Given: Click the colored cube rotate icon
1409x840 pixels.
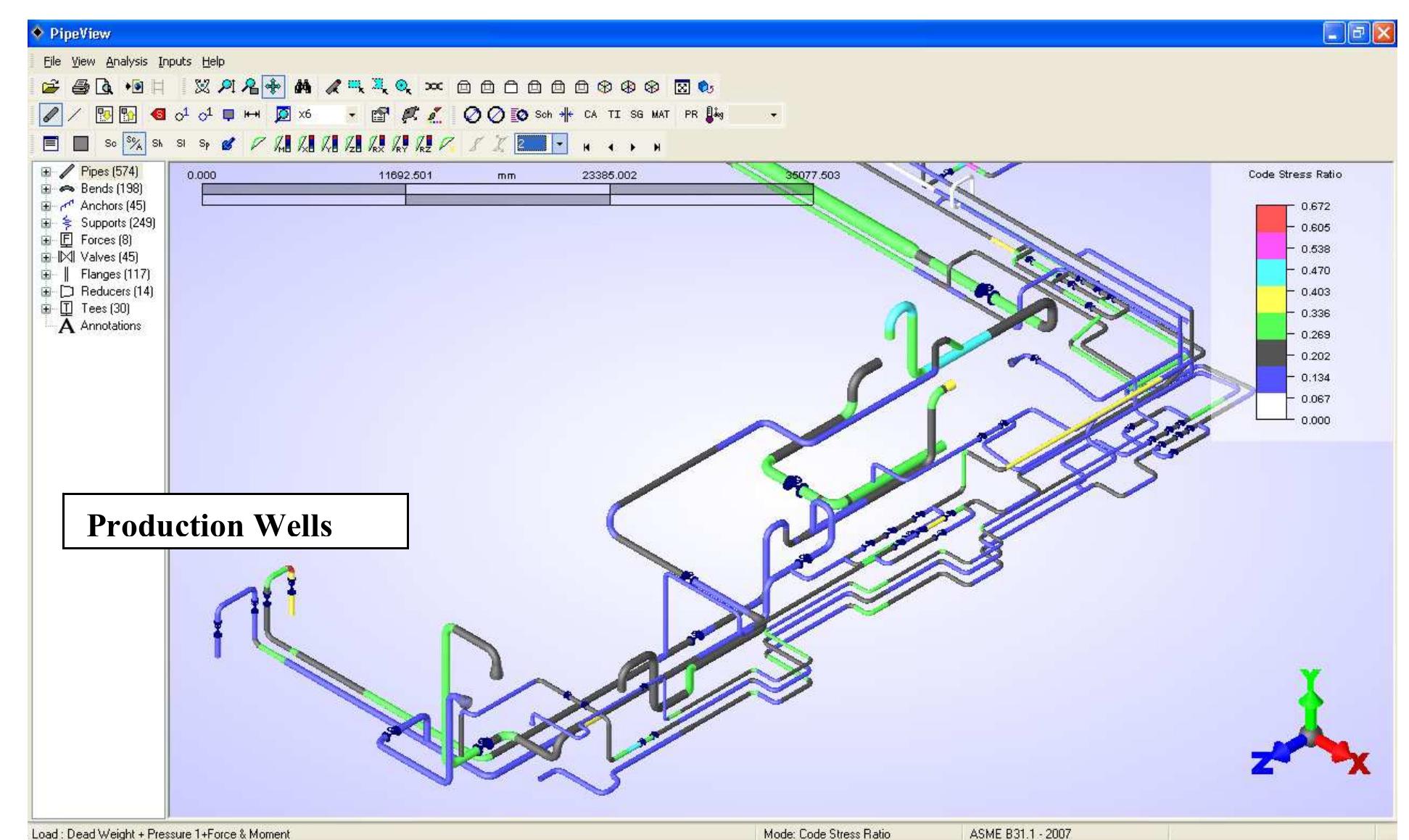Looking at the screenshot, I should pos(706,88).
